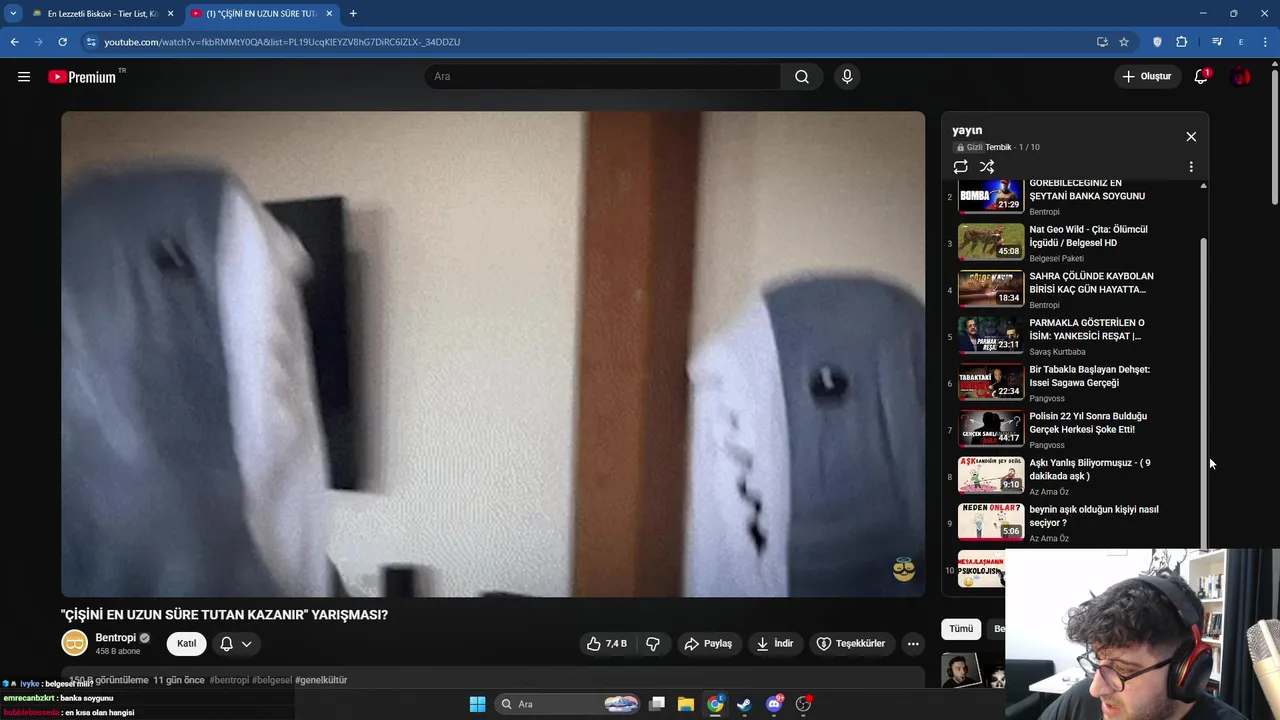Close the En Lezzetli Bisküvi tab

click(170, 14)
